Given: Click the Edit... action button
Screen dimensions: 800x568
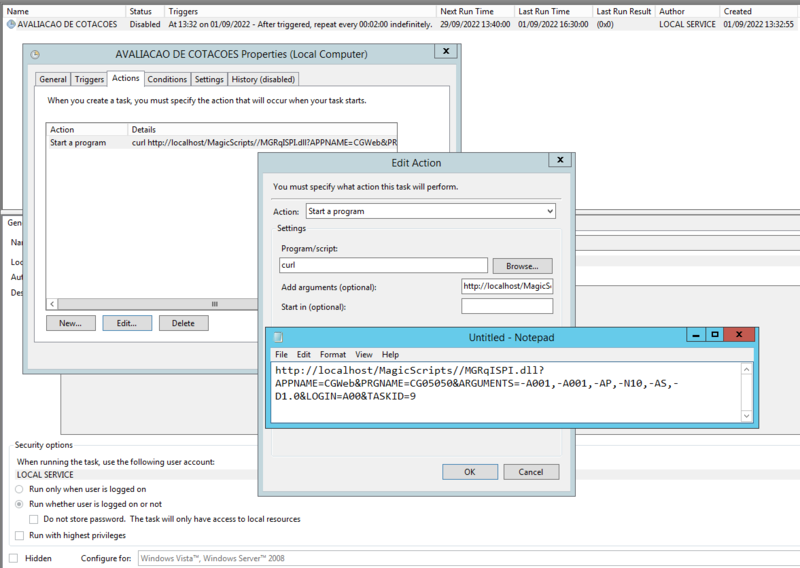Looking at the screenshot, I should (x=127, y=323).
